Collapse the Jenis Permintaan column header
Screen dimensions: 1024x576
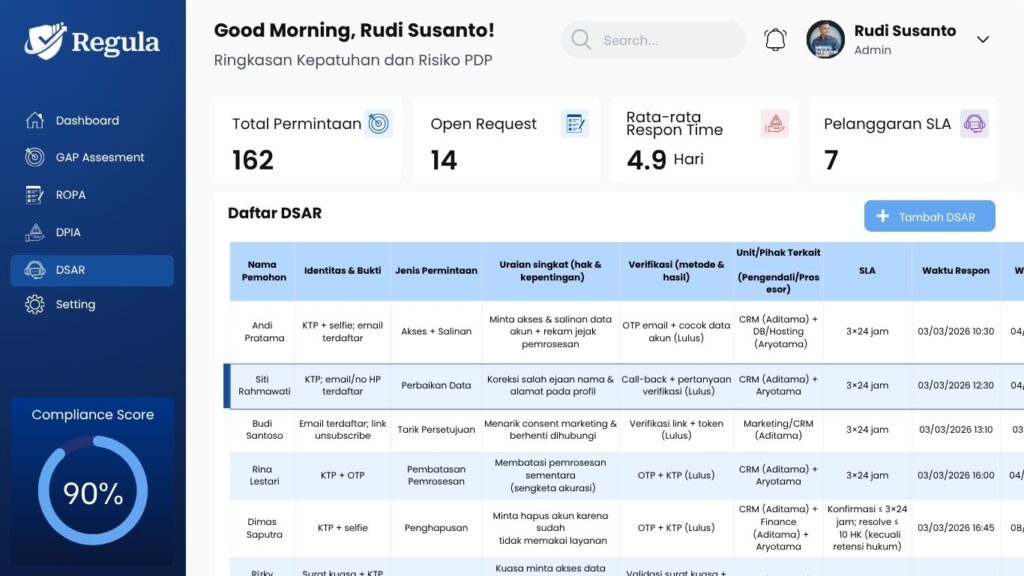click(x=436, y=270)
